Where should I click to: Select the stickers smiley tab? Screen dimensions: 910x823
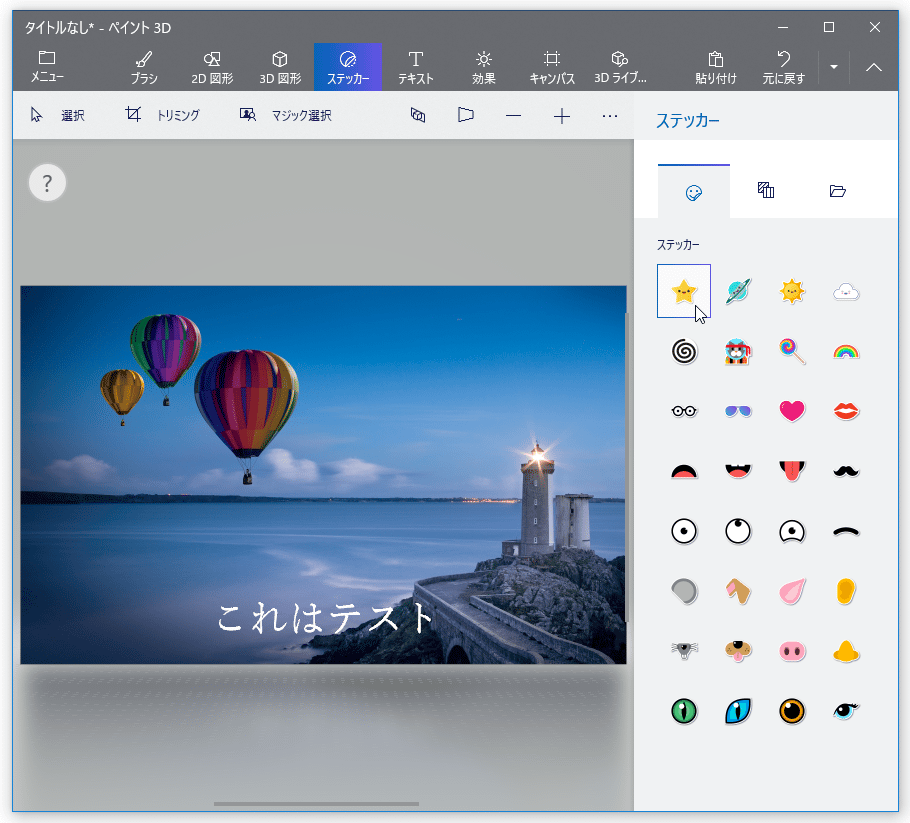coord(694,192)
